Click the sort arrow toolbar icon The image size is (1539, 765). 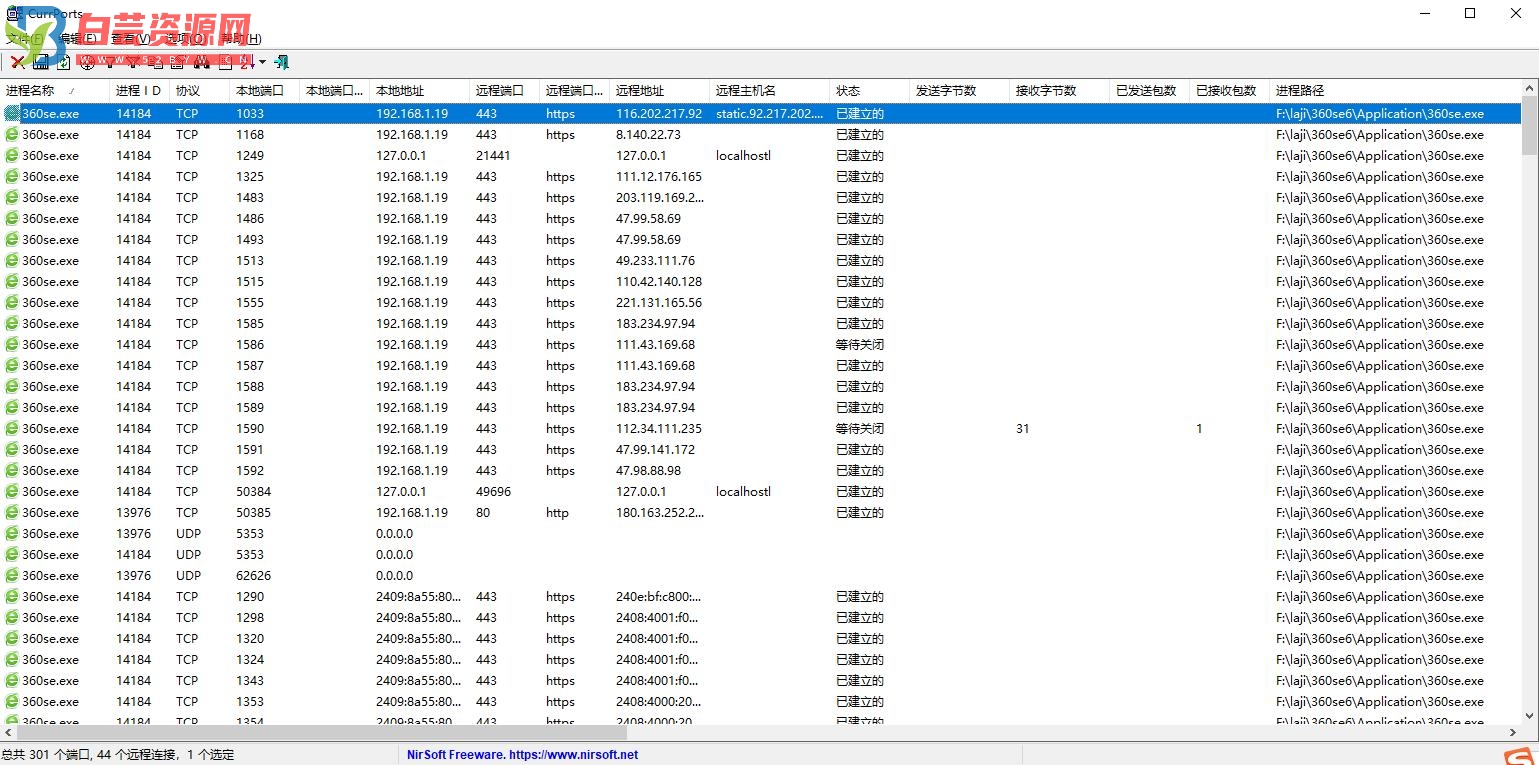click(x=247, y=62)
